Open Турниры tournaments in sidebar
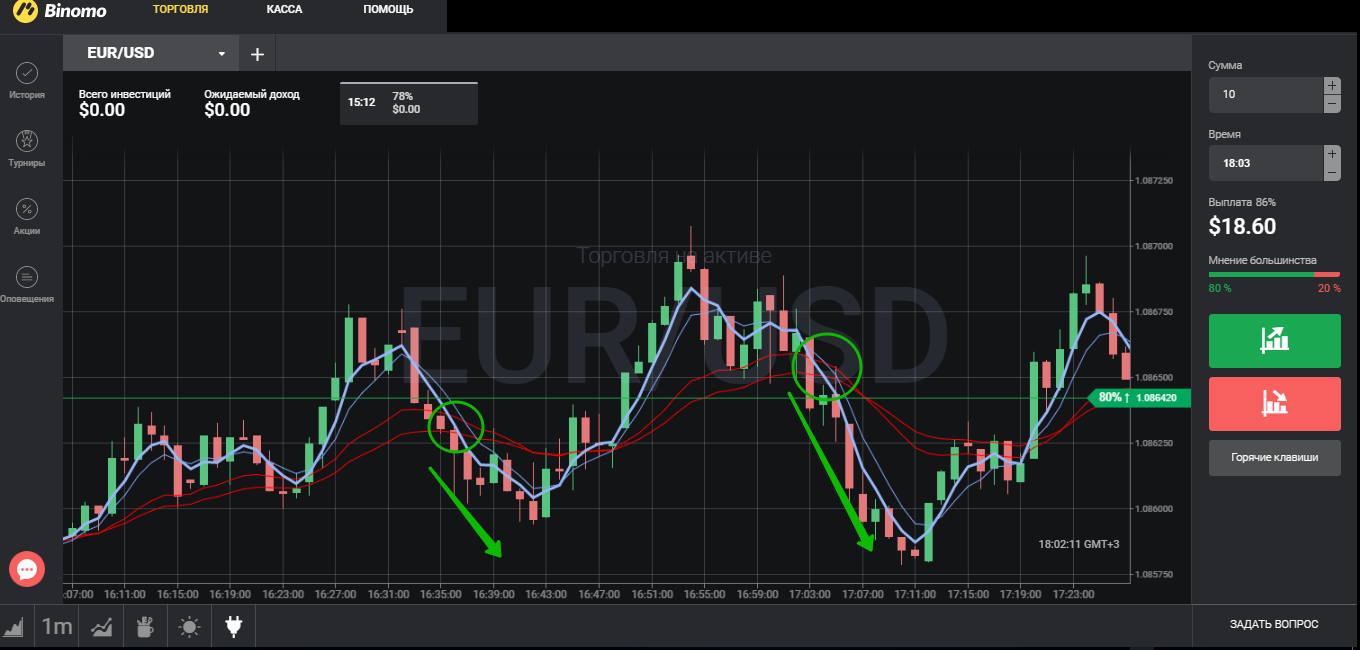 pos(28,148)
